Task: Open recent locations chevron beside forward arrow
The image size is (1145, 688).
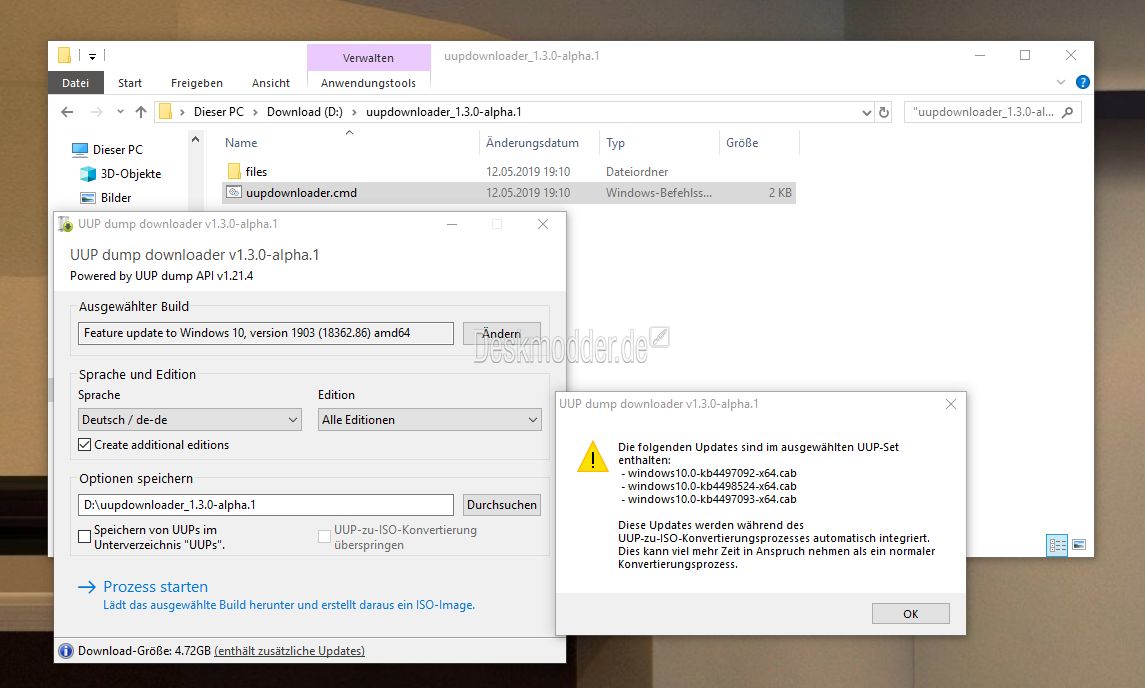Action: [x=120, y=112]
